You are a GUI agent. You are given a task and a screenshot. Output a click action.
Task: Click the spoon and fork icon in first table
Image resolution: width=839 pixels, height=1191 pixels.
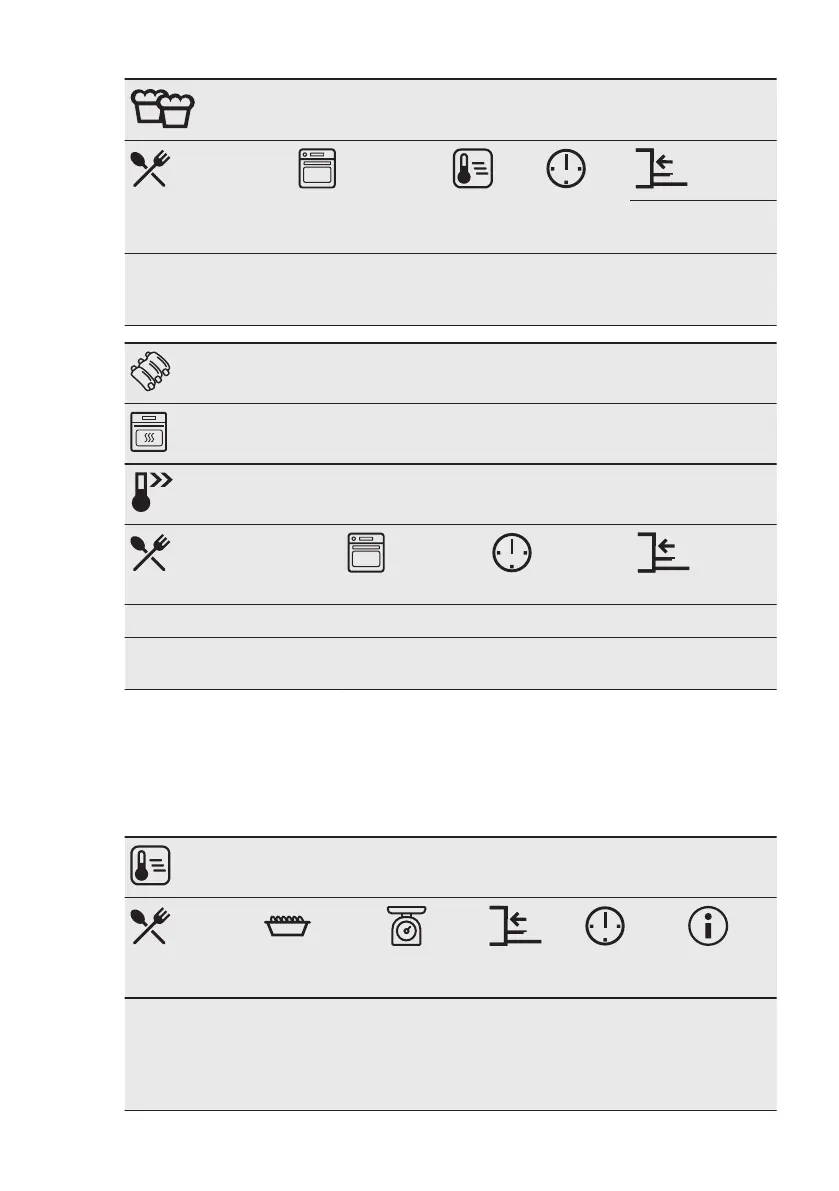coord(150,169)
